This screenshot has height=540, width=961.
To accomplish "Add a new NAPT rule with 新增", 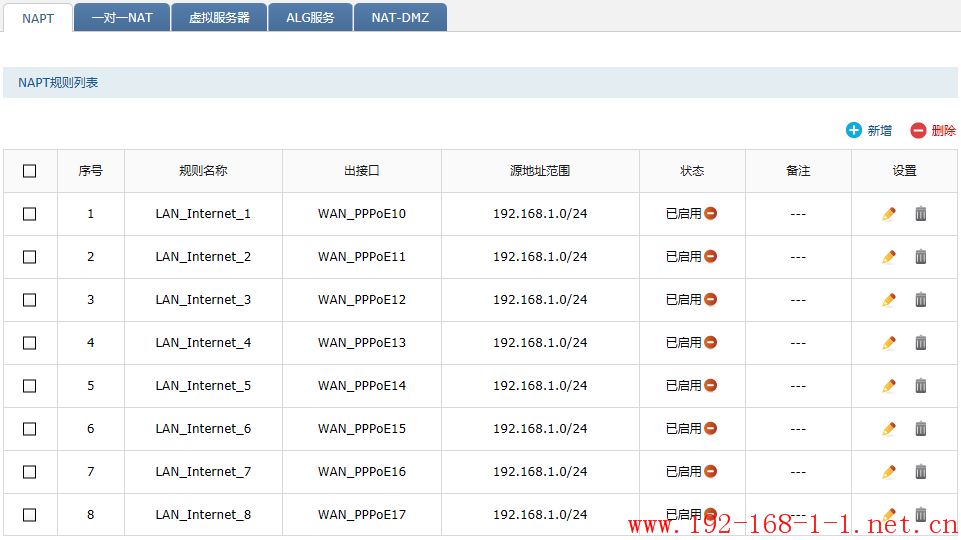I will point(869,130).
